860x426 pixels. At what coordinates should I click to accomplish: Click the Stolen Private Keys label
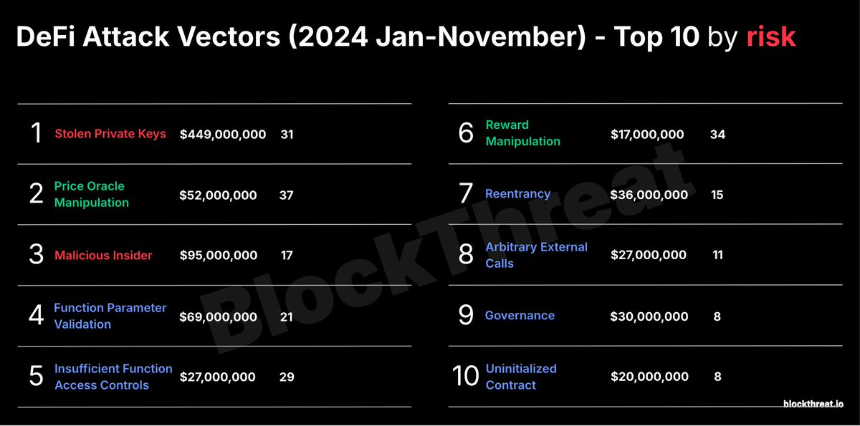tap(110, 134)
